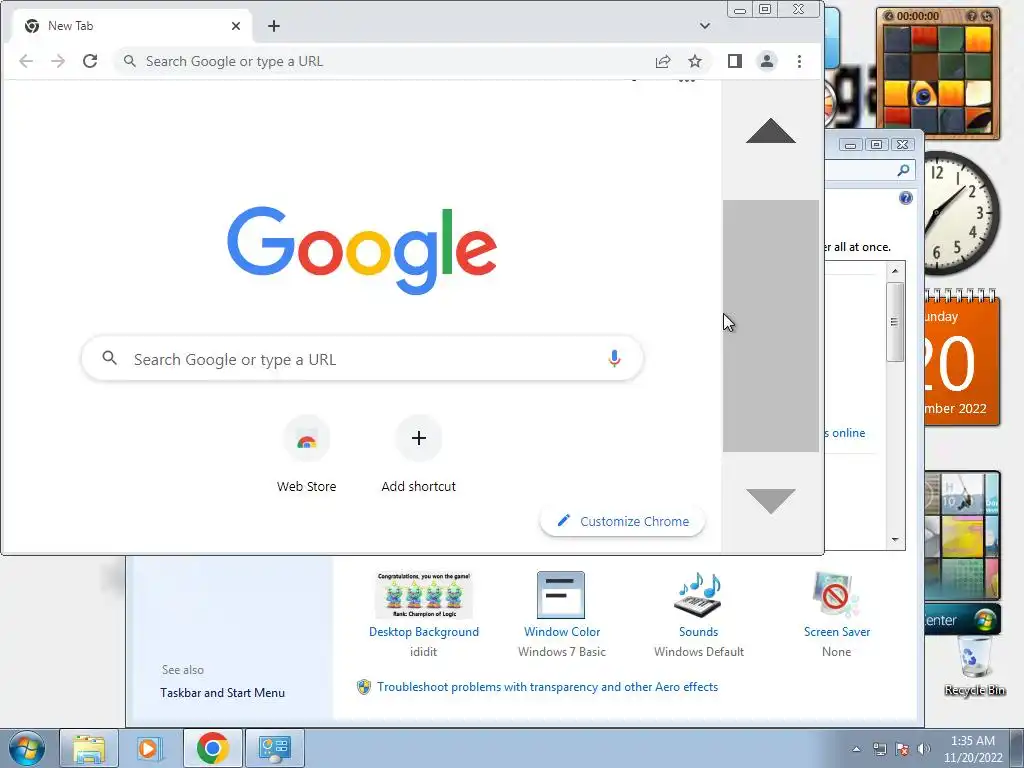Viewport: 1024px width, 768px height.
Task: Click the help question mark icon in Personalization
Action: coord(906,198)
